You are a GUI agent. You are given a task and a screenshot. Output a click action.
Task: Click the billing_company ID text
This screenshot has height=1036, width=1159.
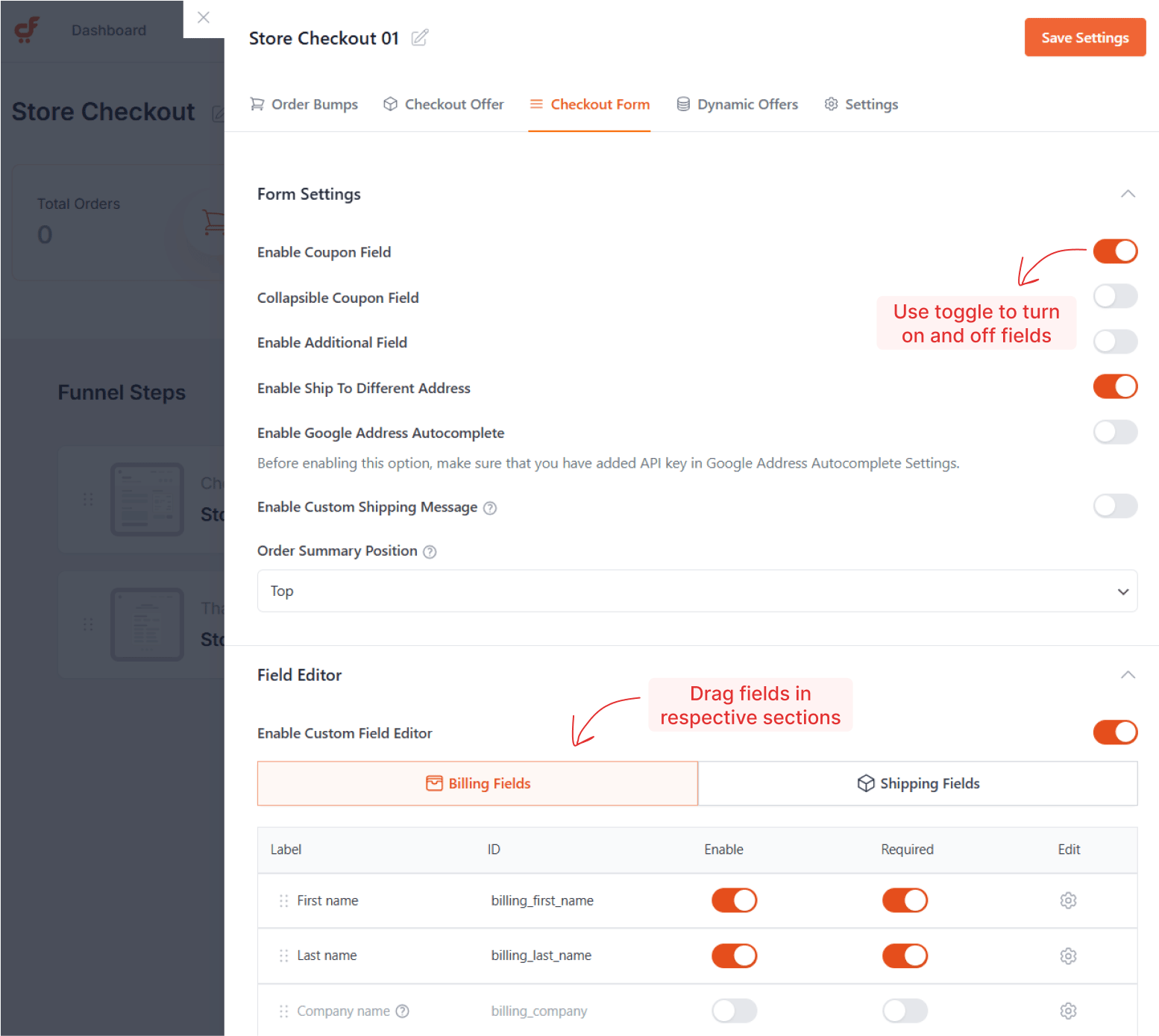[x=538, y=1011]
